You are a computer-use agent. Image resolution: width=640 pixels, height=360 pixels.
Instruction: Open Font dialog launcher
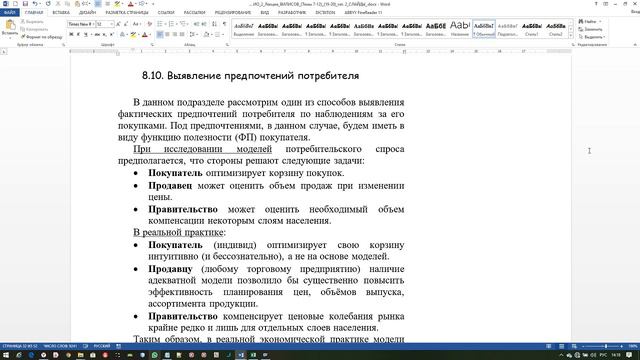coord(152,44)
